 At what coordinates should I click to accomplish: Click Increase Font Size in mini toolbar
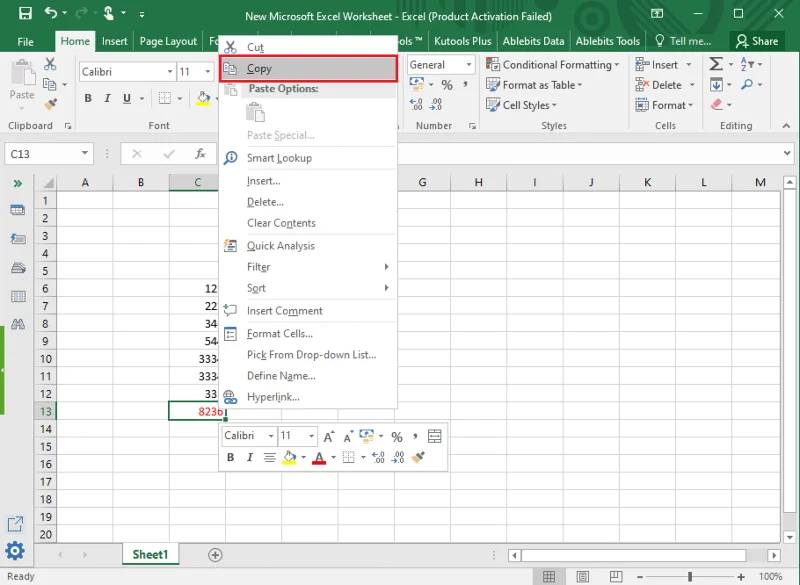click(329, 437)
